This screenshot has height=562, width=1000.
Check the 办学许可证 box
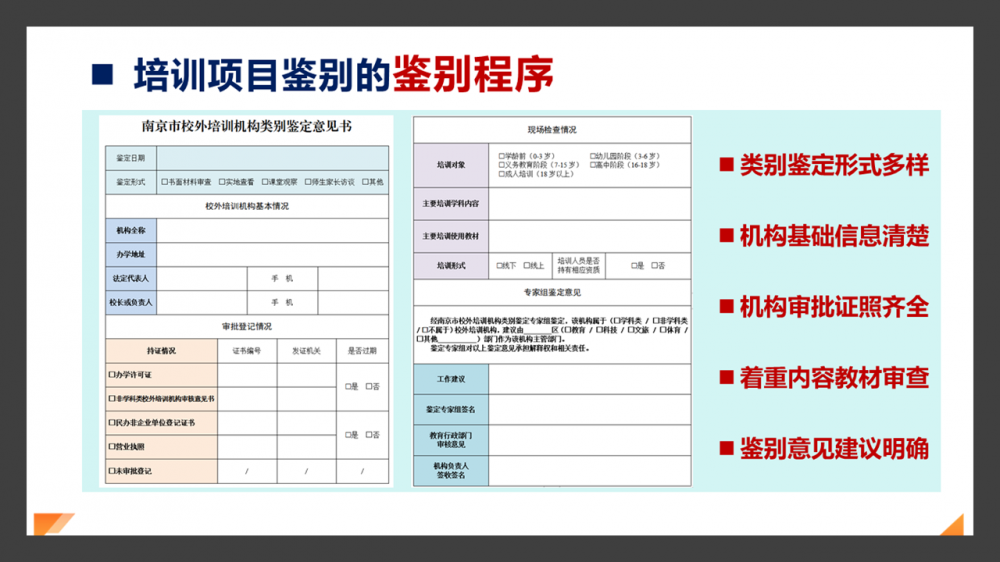tap(112, 375)
